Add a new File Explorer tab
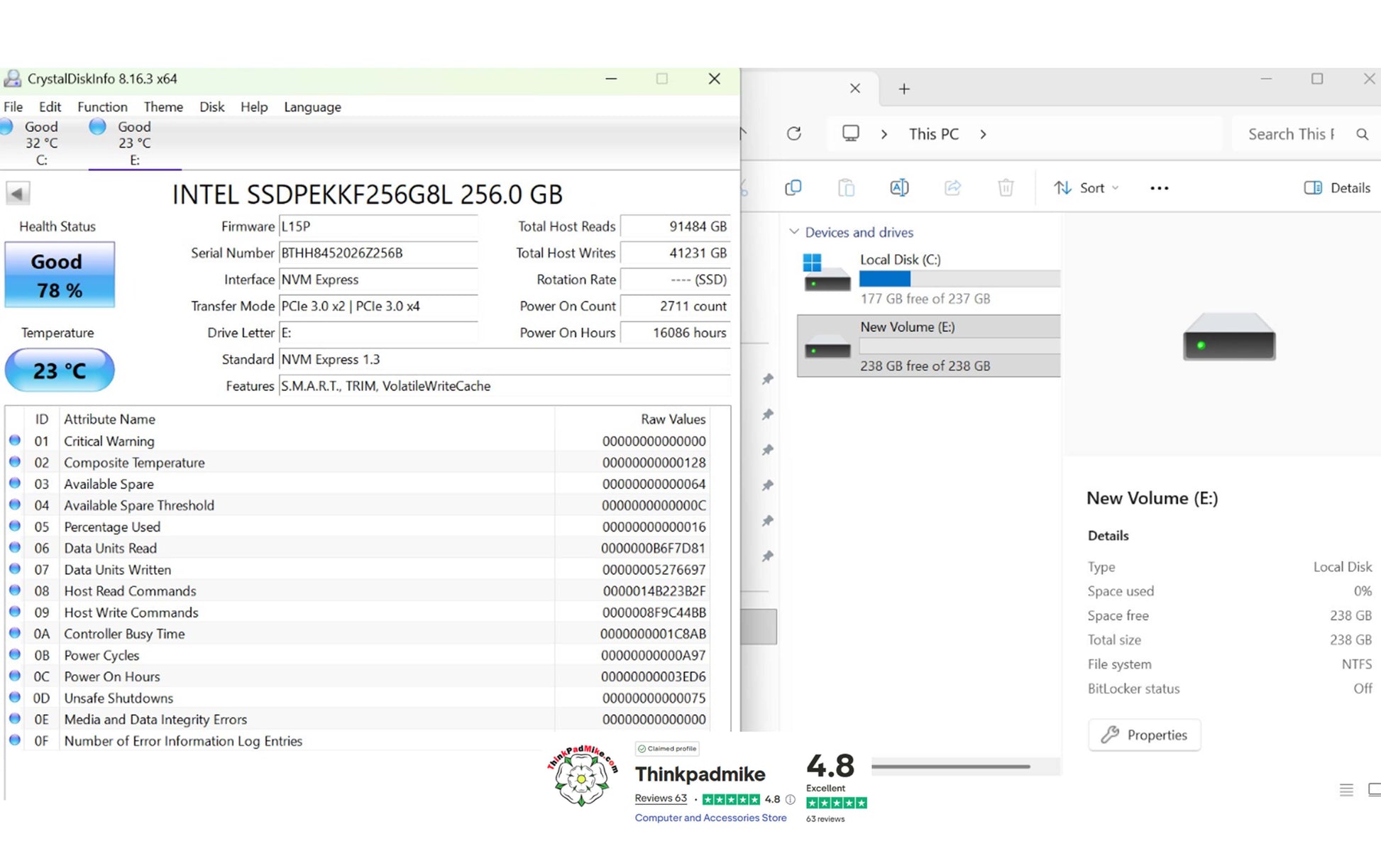The width and height of the screenshot is (1381, 868). point(904,89)
